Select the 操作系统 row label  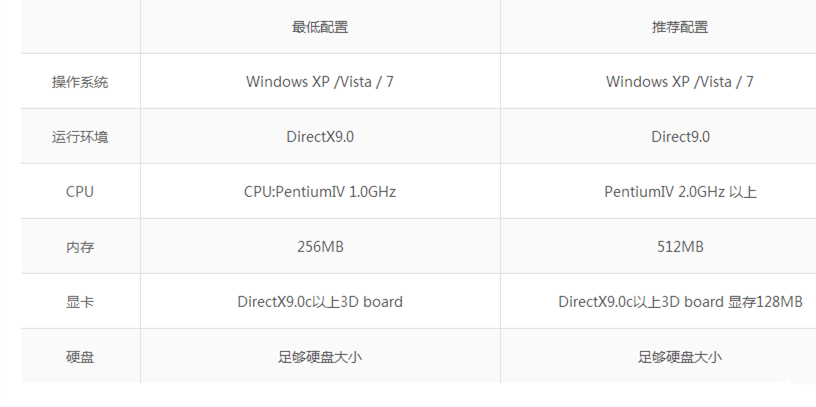click(x=80, y=82)
